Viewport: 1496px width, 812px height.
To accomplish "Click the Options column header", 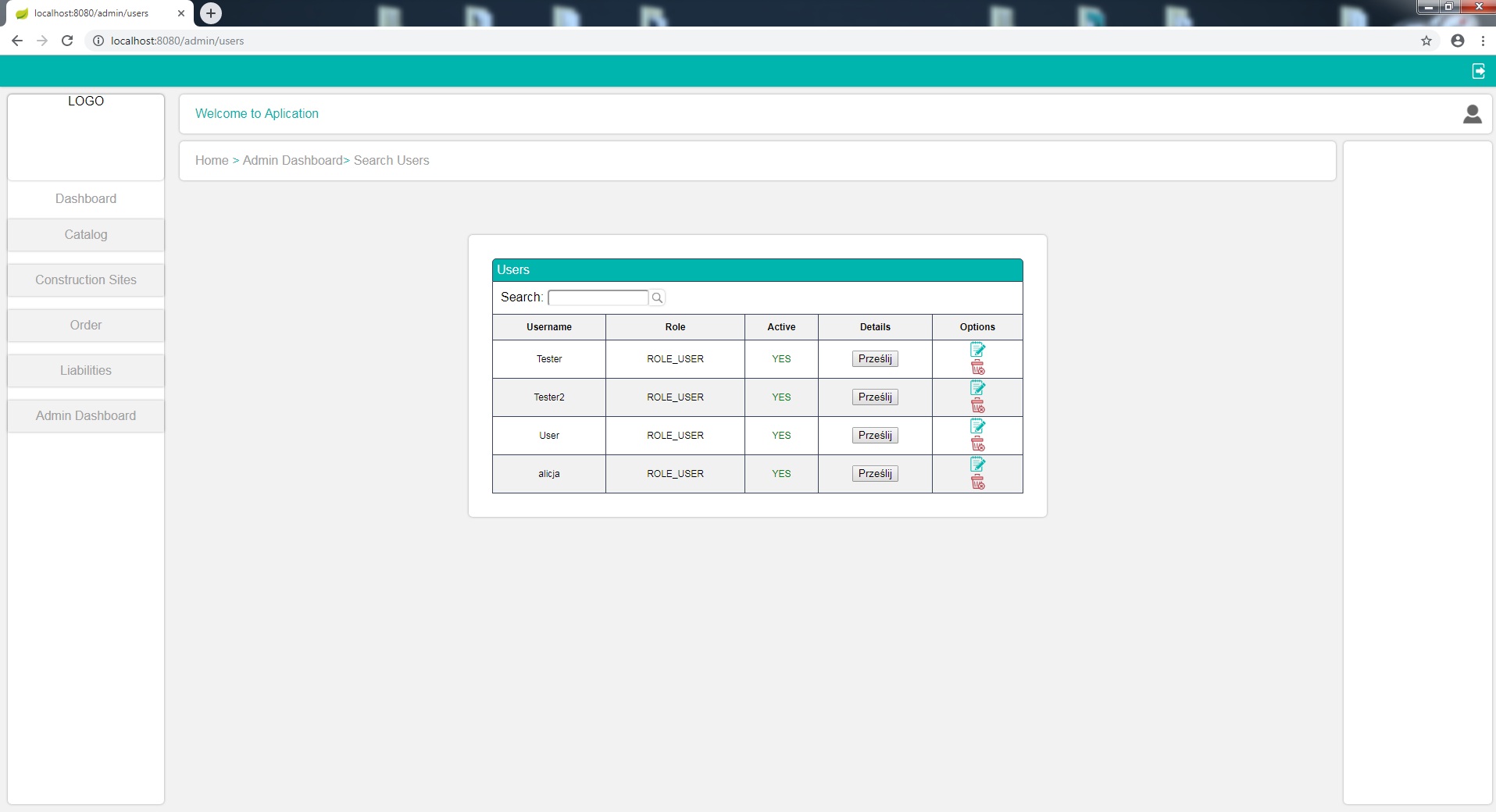I will click(977, 327).
